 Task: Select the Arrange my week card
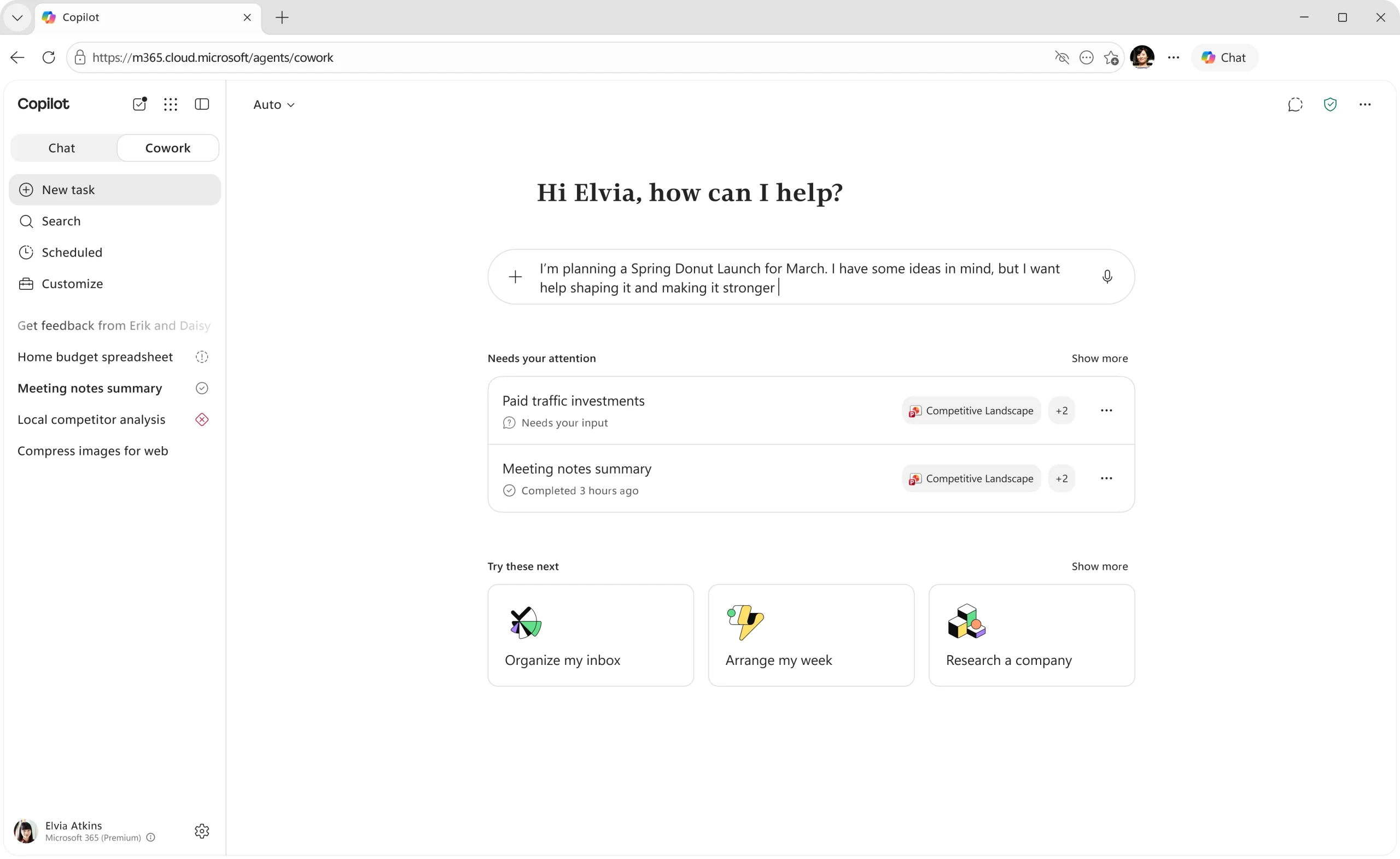[x=811, y=636]
